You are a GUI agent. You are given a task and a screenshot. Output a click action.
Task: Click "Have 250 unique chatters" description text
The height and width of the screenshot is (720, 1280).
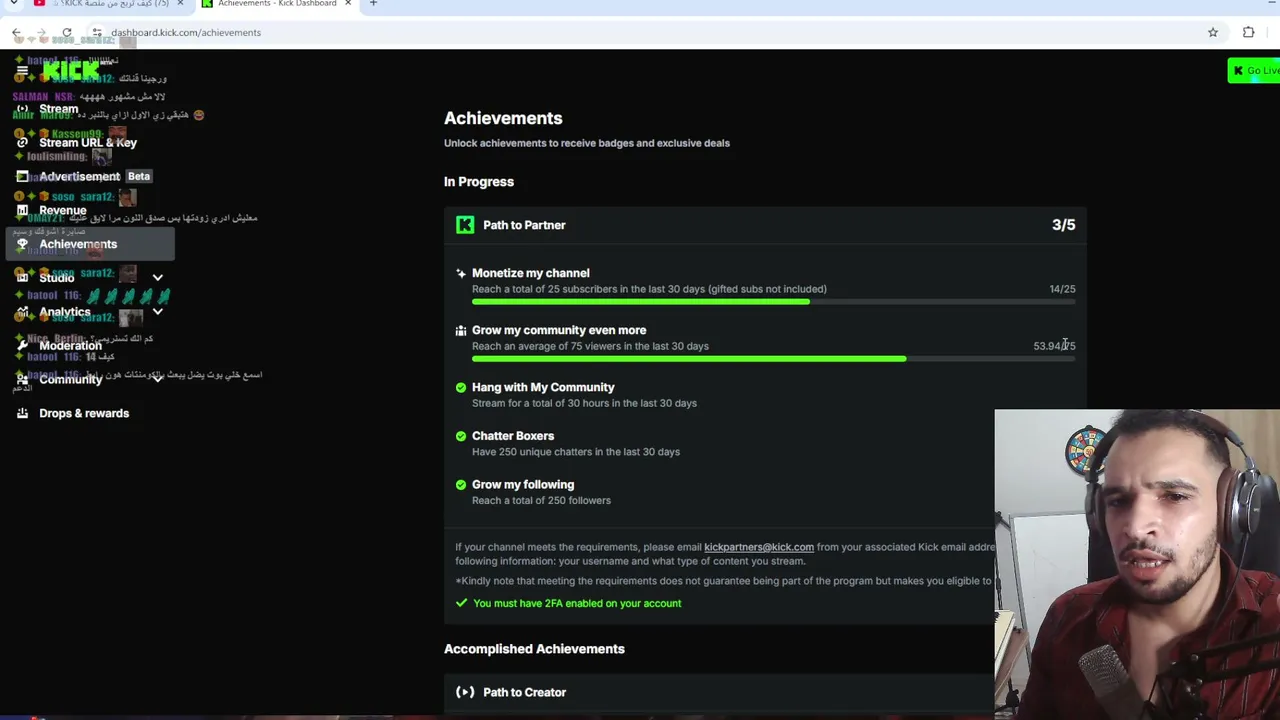pyautogui.click(x=576, y=452)
